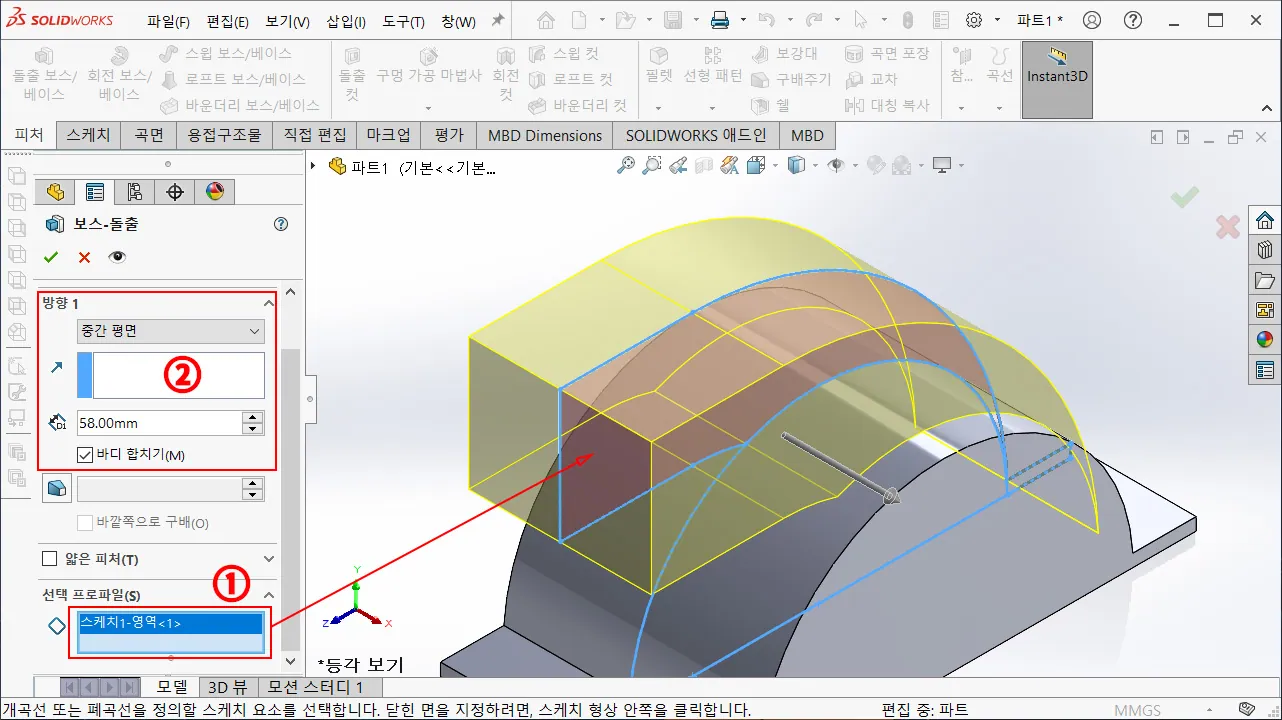Open the Configuration Manager tab icon

135,192
